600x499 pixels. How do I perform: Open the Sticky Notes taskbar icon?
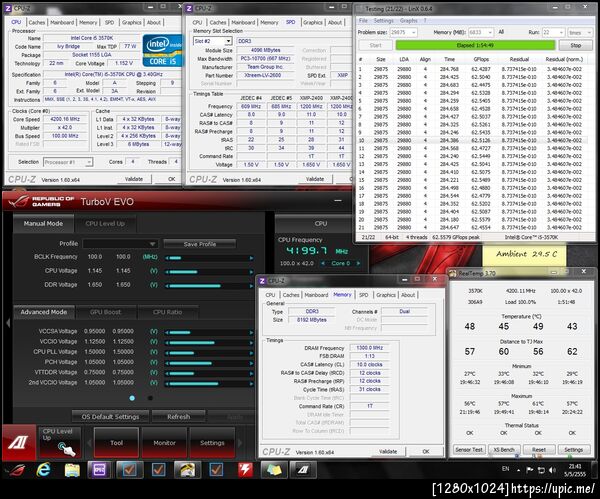(274, 470)
